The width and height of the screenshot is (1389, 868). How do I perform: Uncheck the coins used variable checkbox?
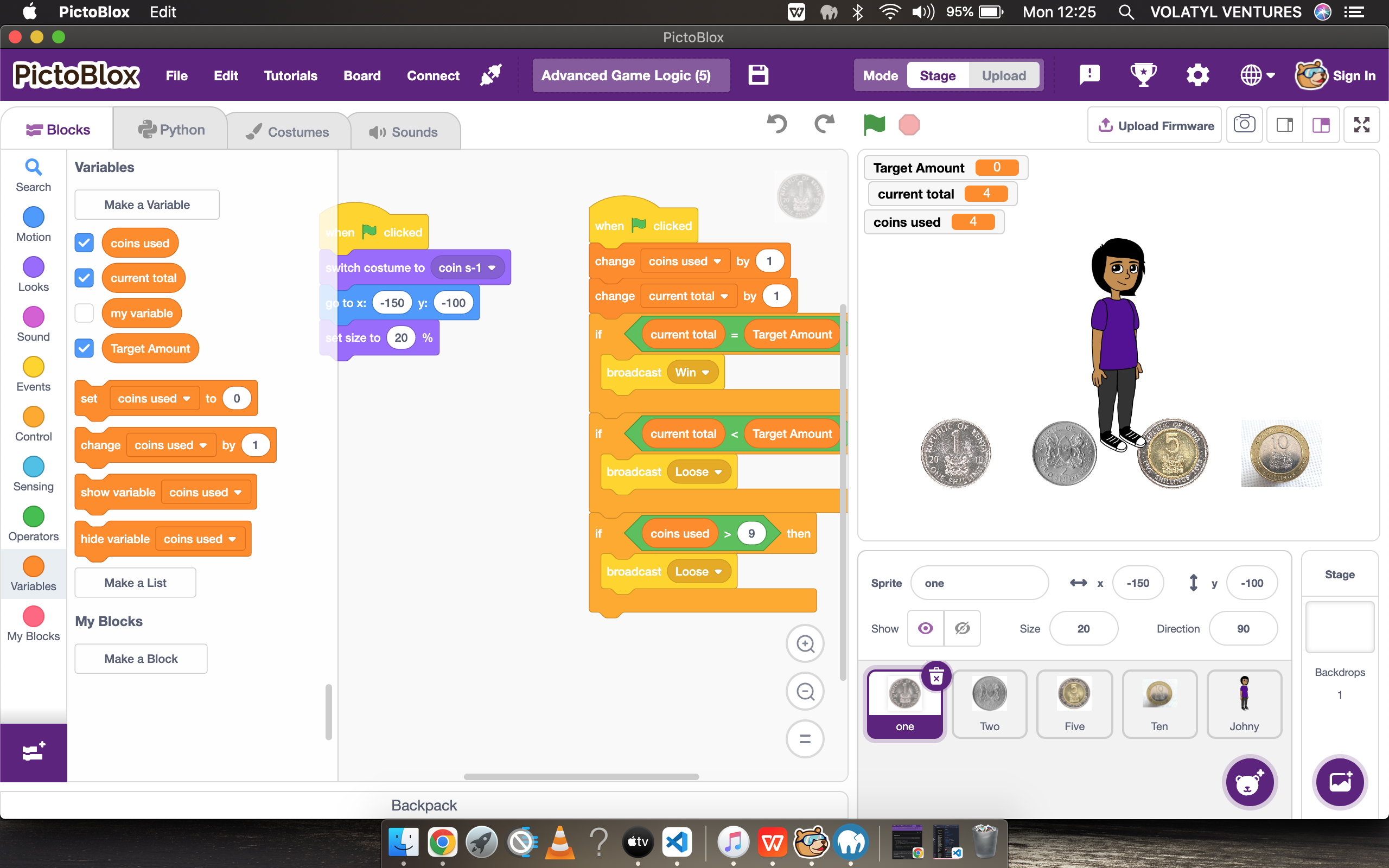click(85, 243)
